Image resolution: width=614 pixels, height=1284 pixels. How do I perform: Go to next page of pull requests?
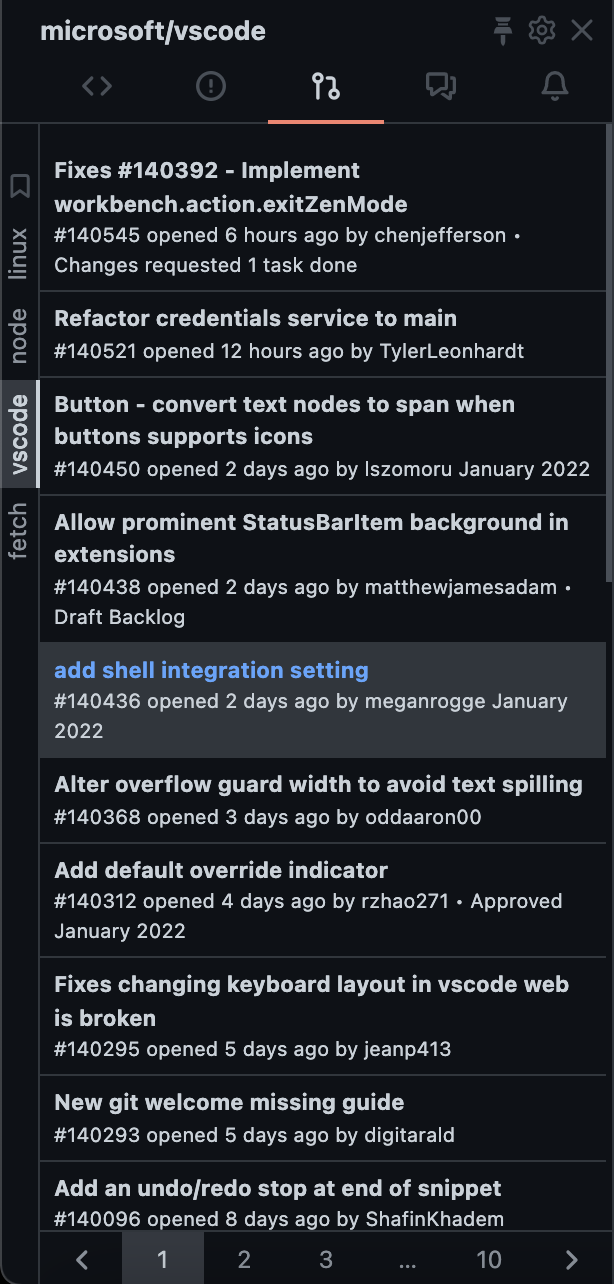(x=571, y=1259)
